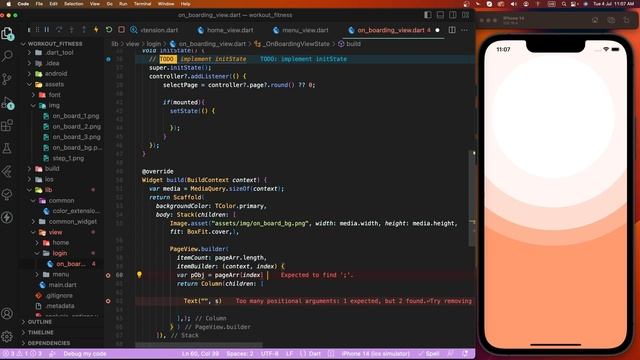
Task: Open the Search view in activity bar
Action: point(7,56)
